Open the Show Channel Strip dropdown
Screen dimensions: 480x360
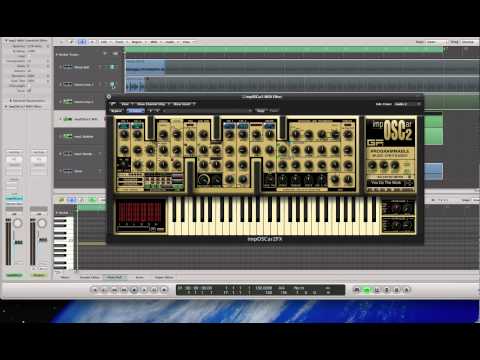154,104
